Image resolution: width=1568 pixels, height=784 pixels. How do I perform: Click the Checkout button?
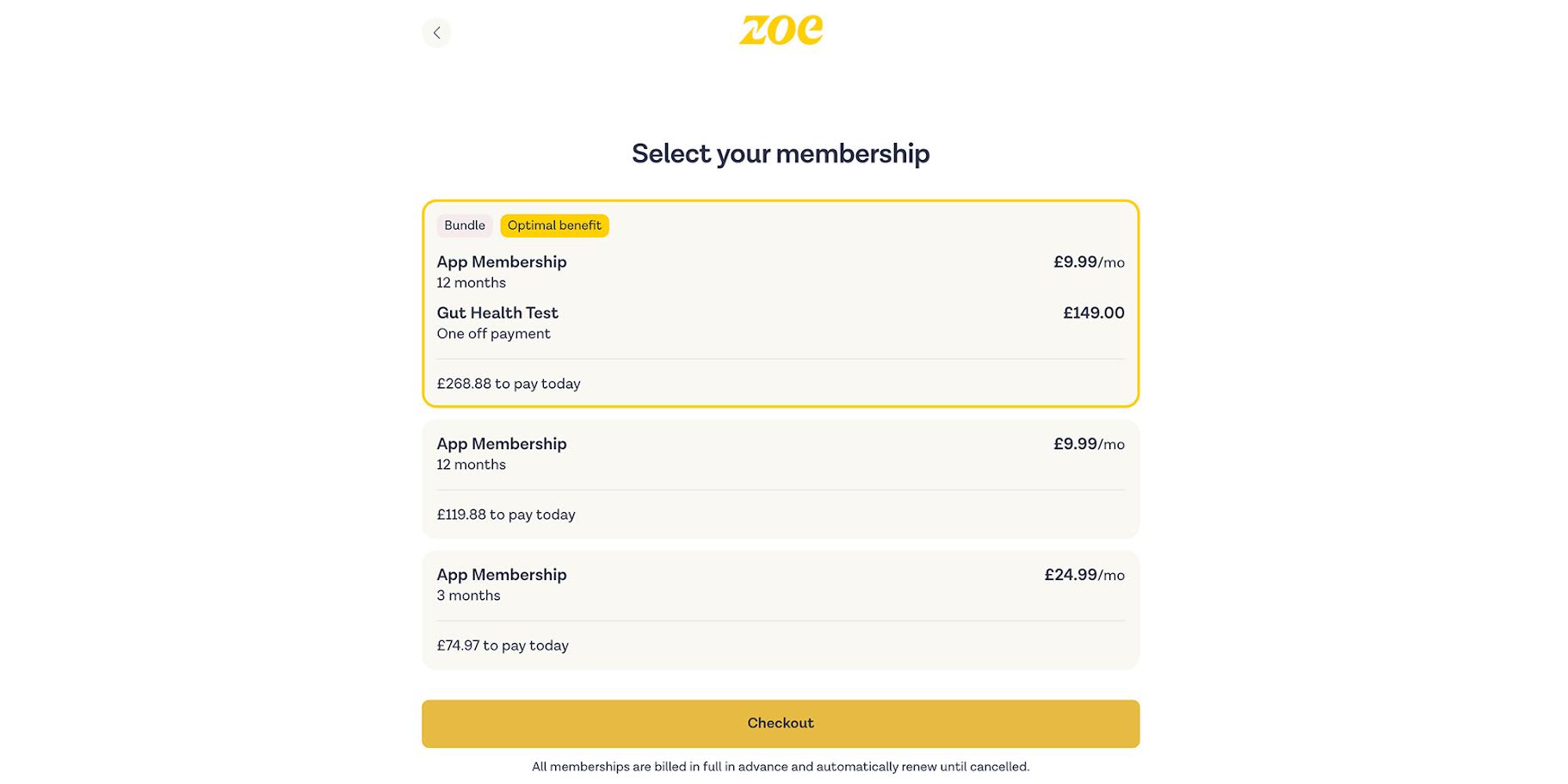(x=780, y=723)
